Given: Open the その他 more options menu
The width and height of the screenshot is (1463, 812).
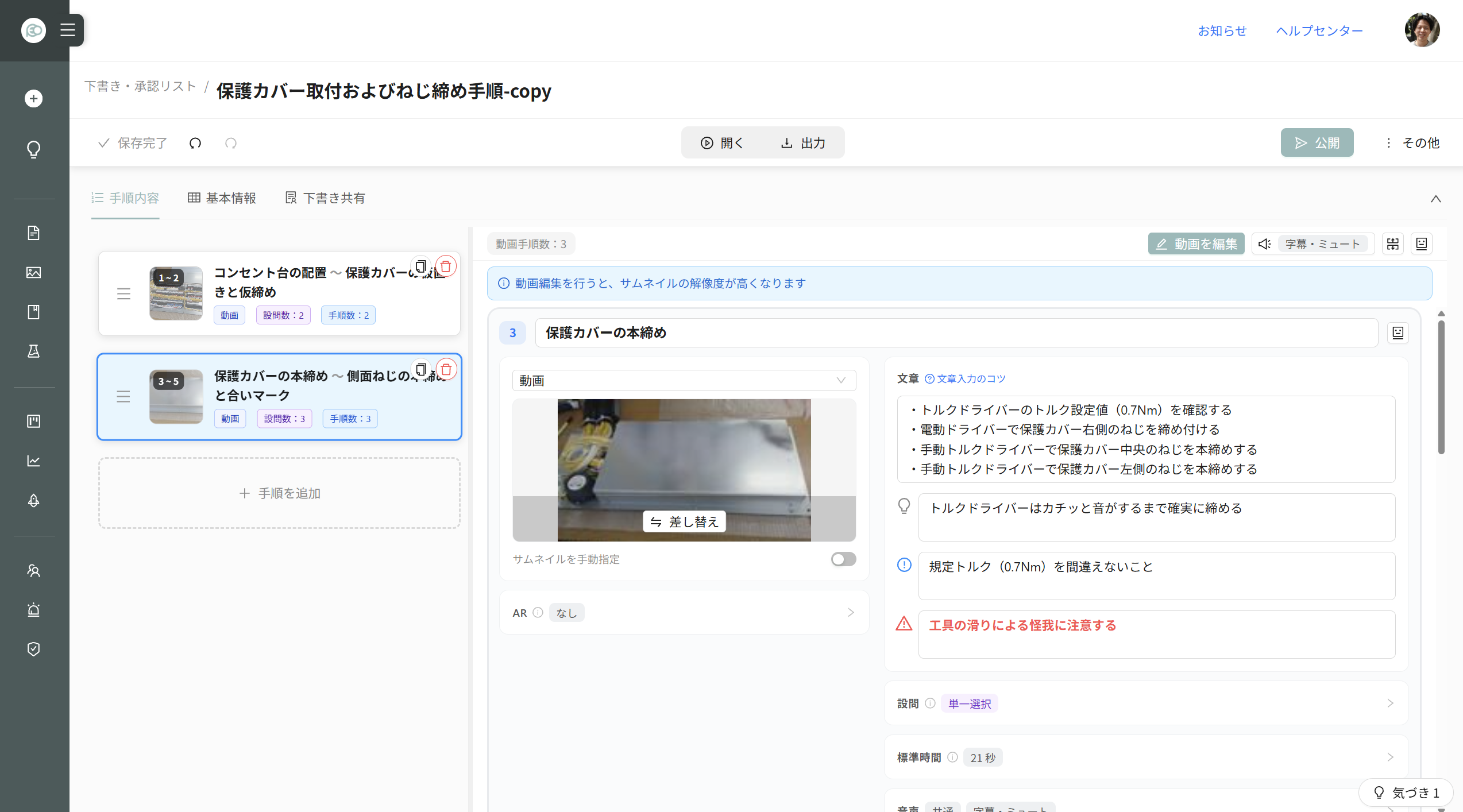Looking at the screenshot, I should coord(1413,143).
